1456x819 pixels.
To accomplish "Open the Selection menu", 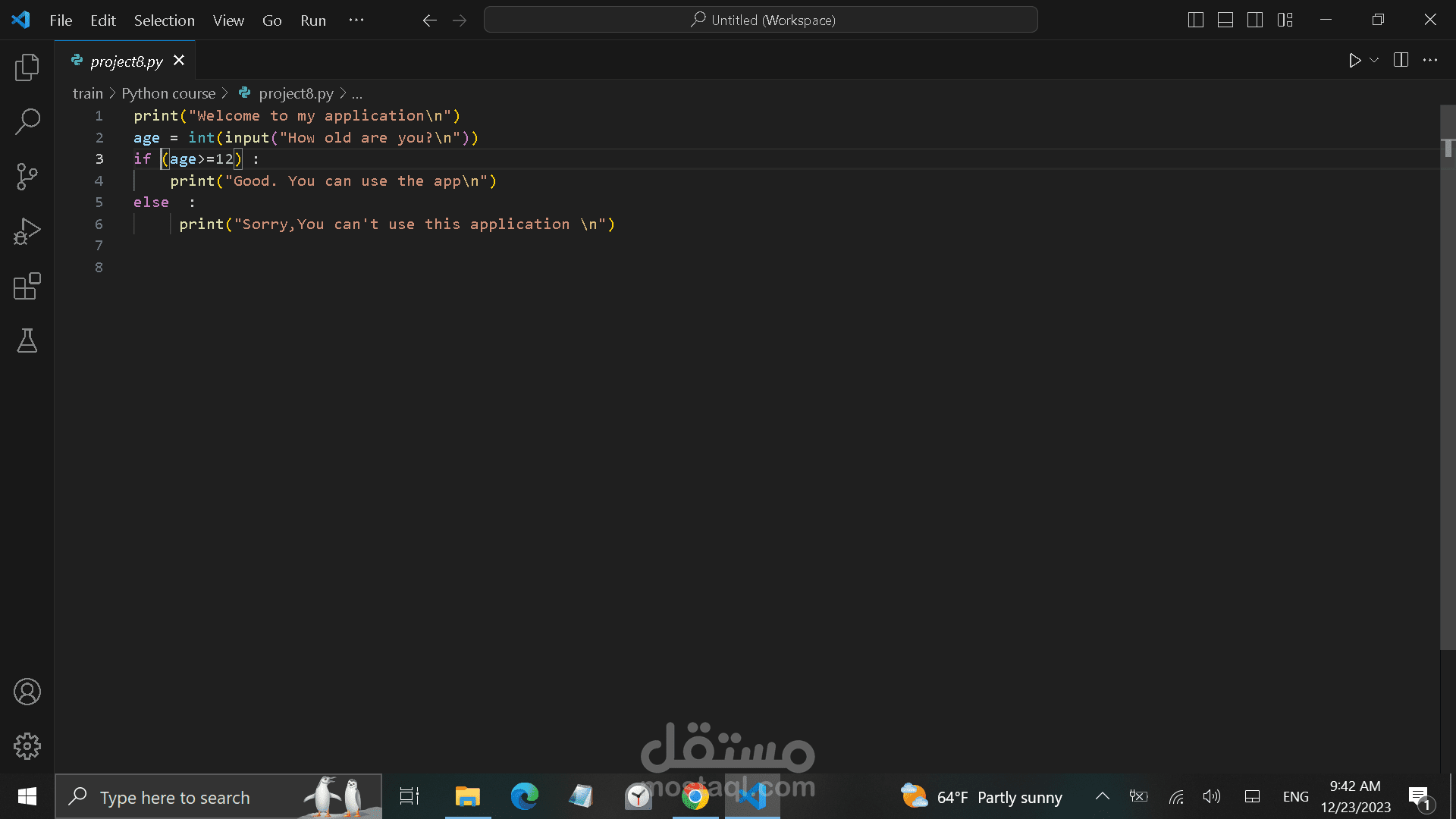I will pos(165,20).
